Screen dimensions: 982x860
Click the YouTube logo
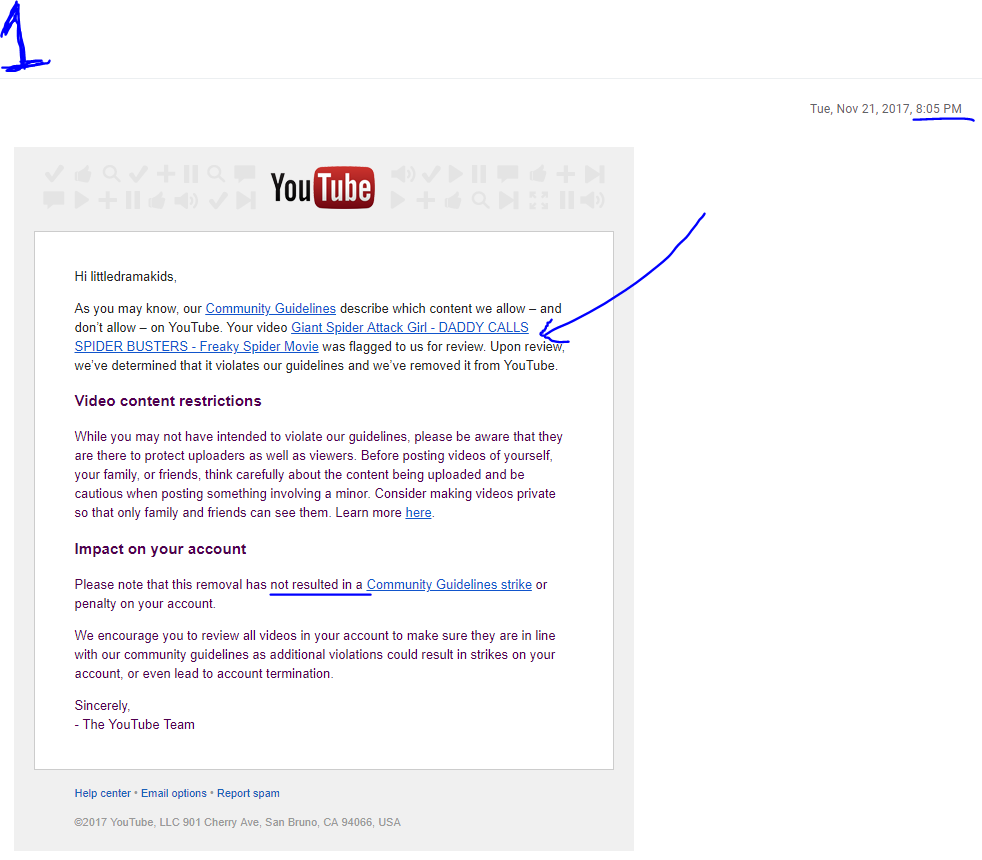(323, 187)
